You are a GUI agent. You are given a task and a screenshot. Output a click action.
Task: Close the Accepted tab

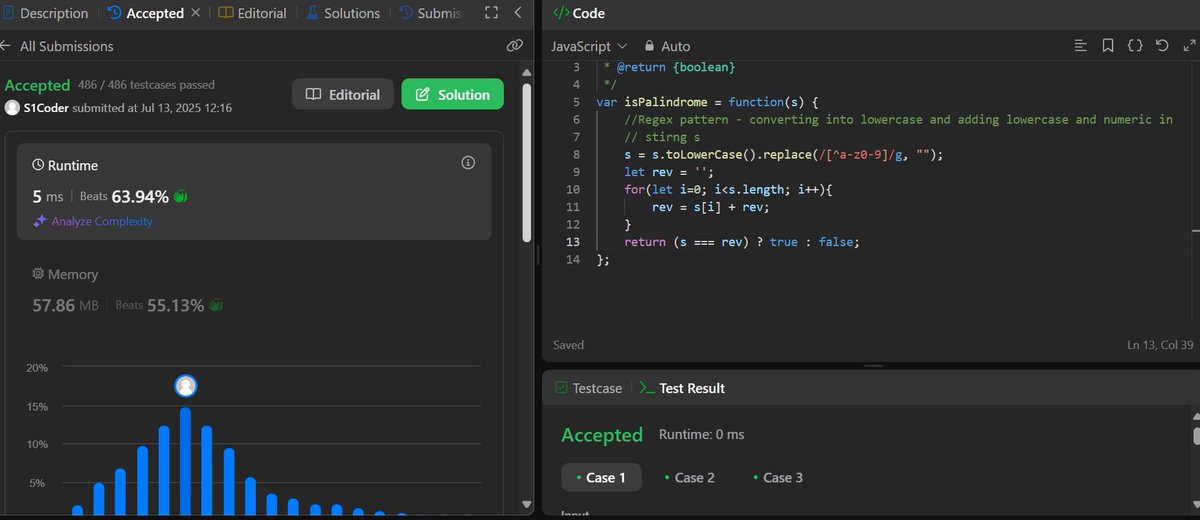195,13
